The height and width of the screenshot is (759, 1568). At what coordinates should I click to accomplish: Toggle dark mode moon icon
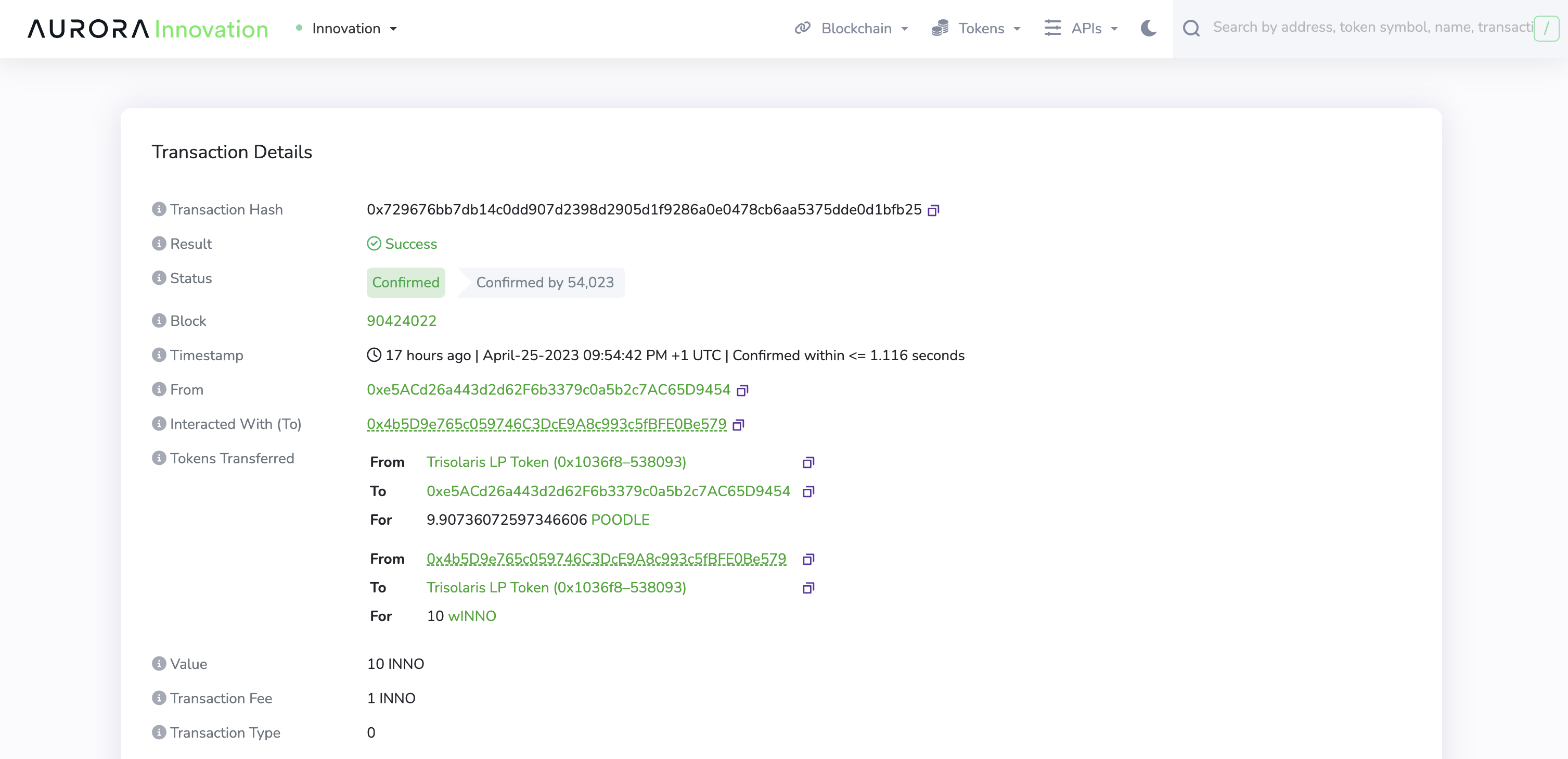[1149, 28]
